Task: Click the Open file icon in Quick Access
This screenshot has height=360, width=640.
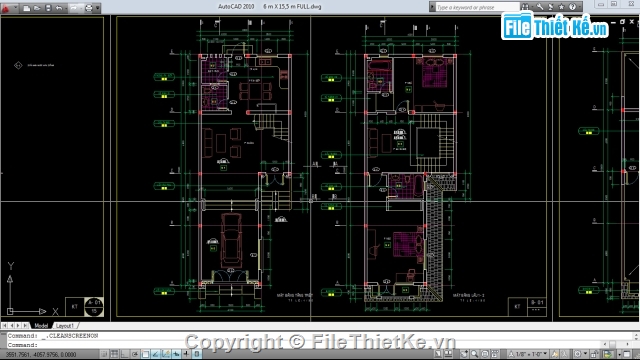Action: pyautogui.click(x=37, y=8)
